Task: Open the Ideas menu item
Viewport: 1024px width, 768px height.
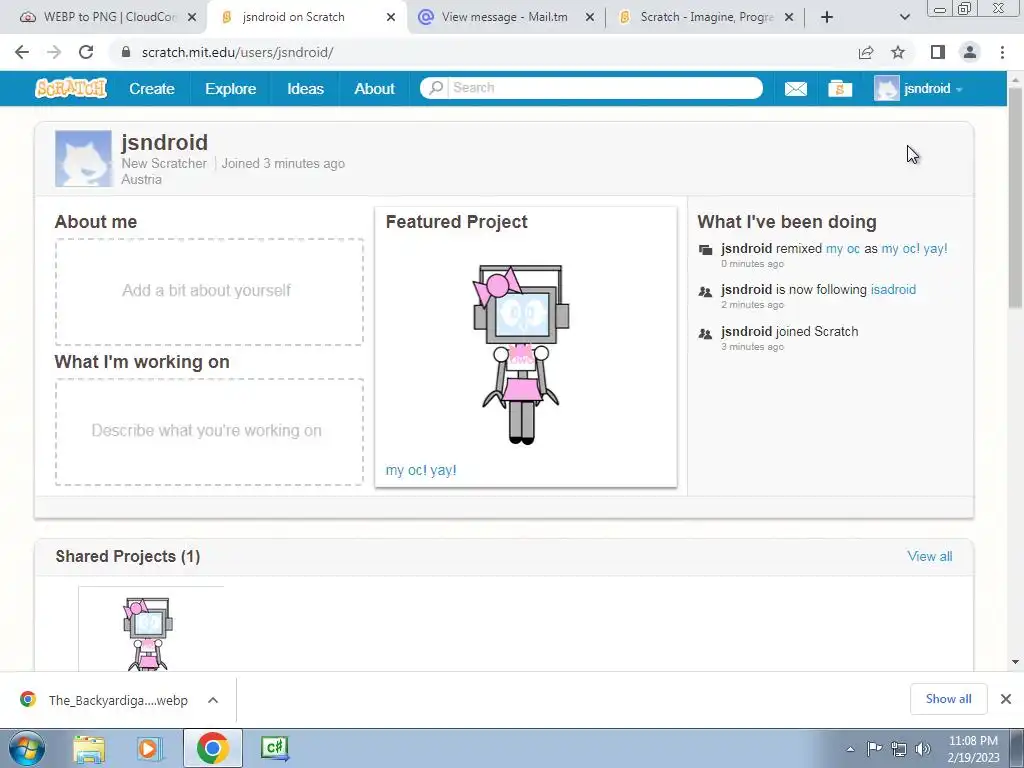Action: (x=306, y=89)
